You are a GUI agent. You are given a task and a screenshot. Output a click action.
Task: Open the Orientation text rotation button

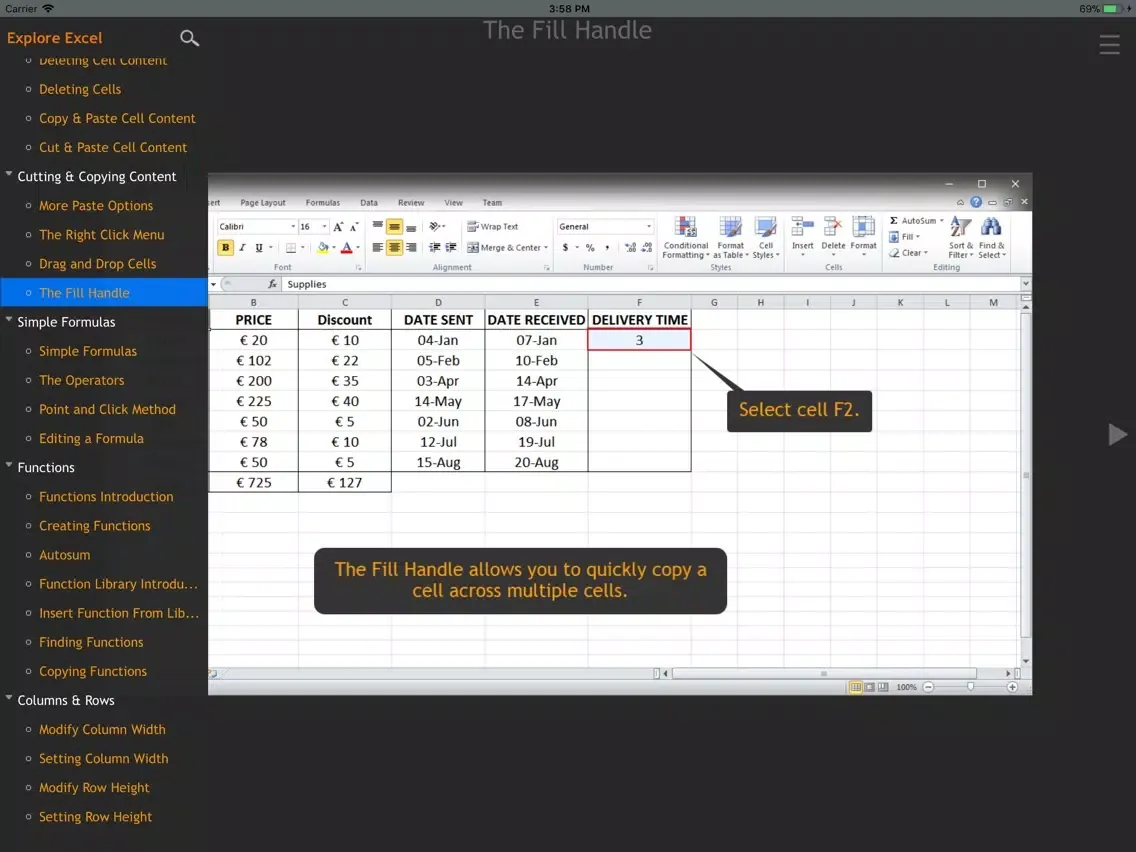[x=435, y=227]
